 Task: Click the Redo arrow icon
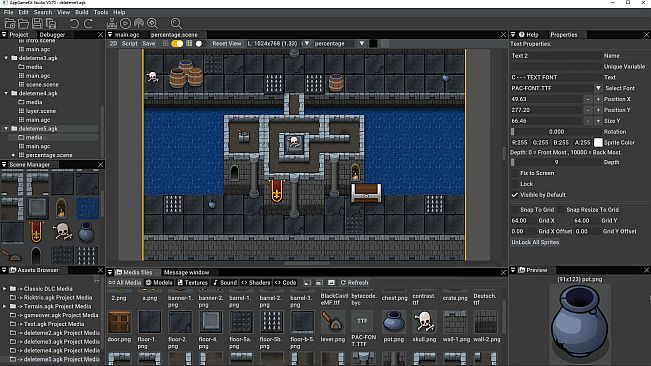88,23
